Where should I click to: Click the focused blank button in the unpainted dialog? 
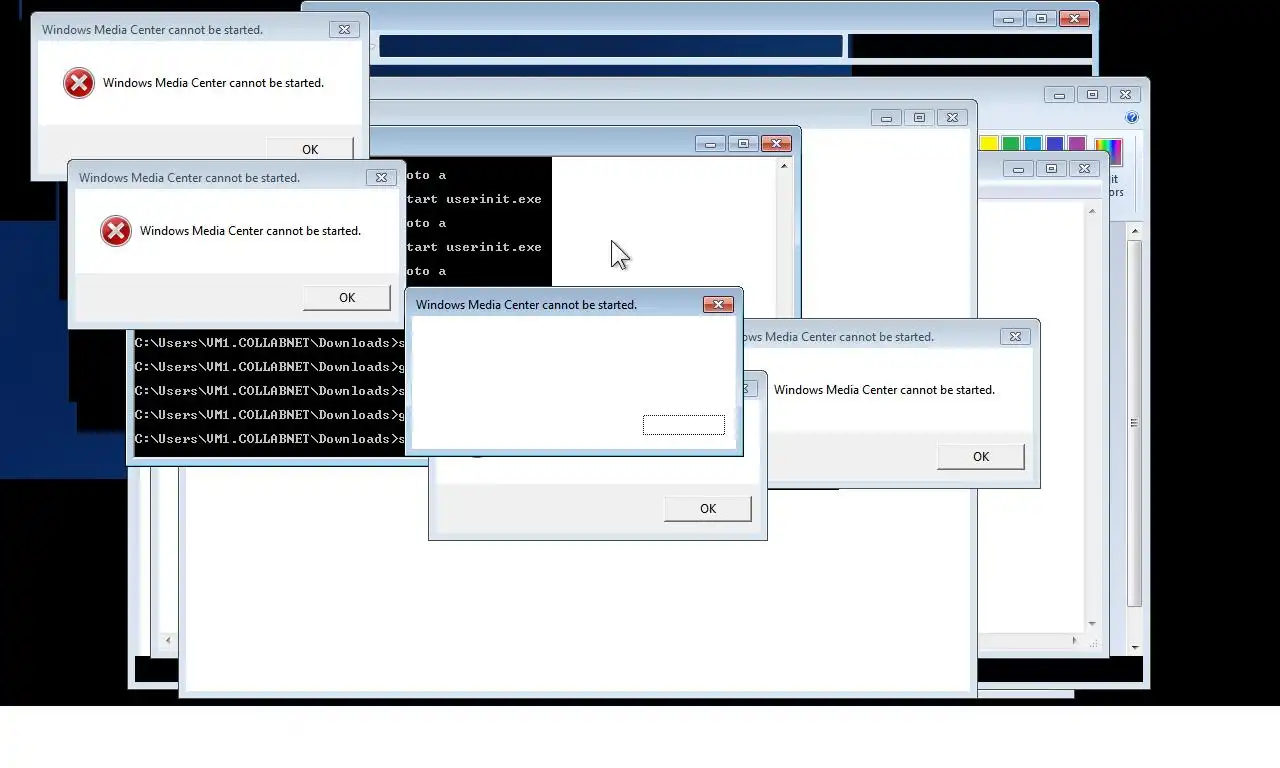coord(684,425)
